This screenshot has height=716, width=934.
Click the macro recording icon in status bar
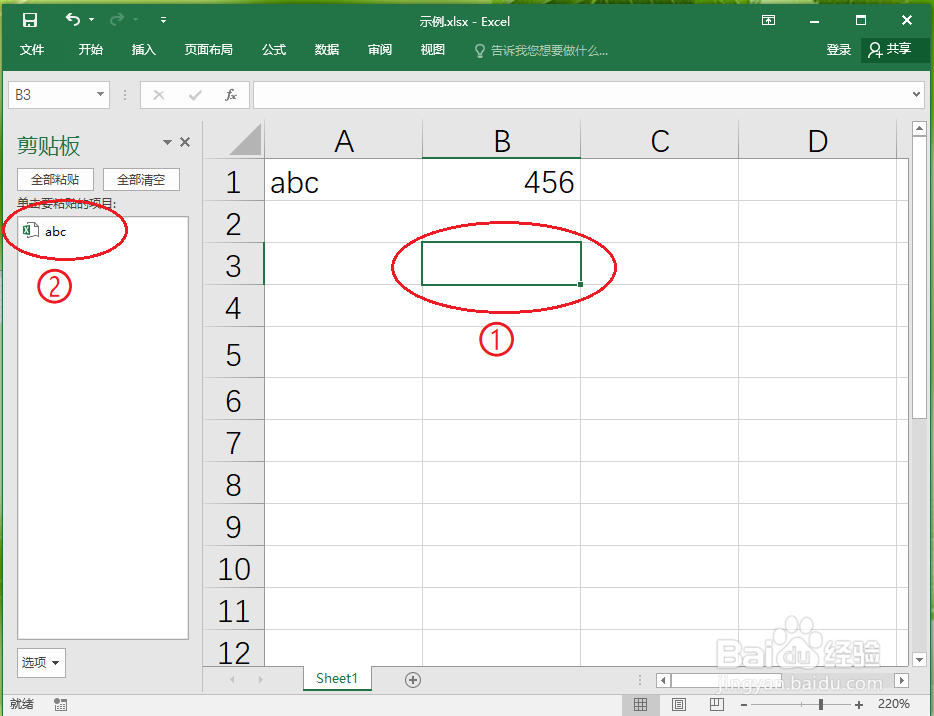coord(60,703)
